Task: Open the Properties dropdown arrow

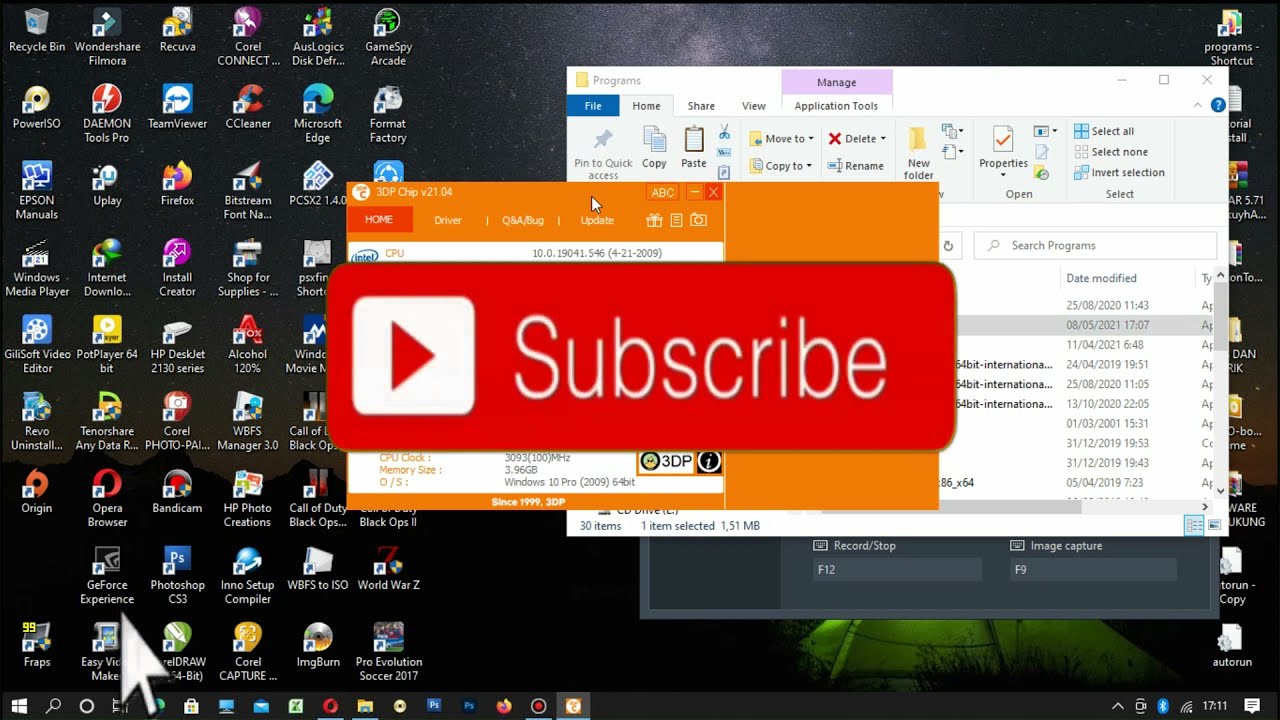Action: tap(1003, 175)
